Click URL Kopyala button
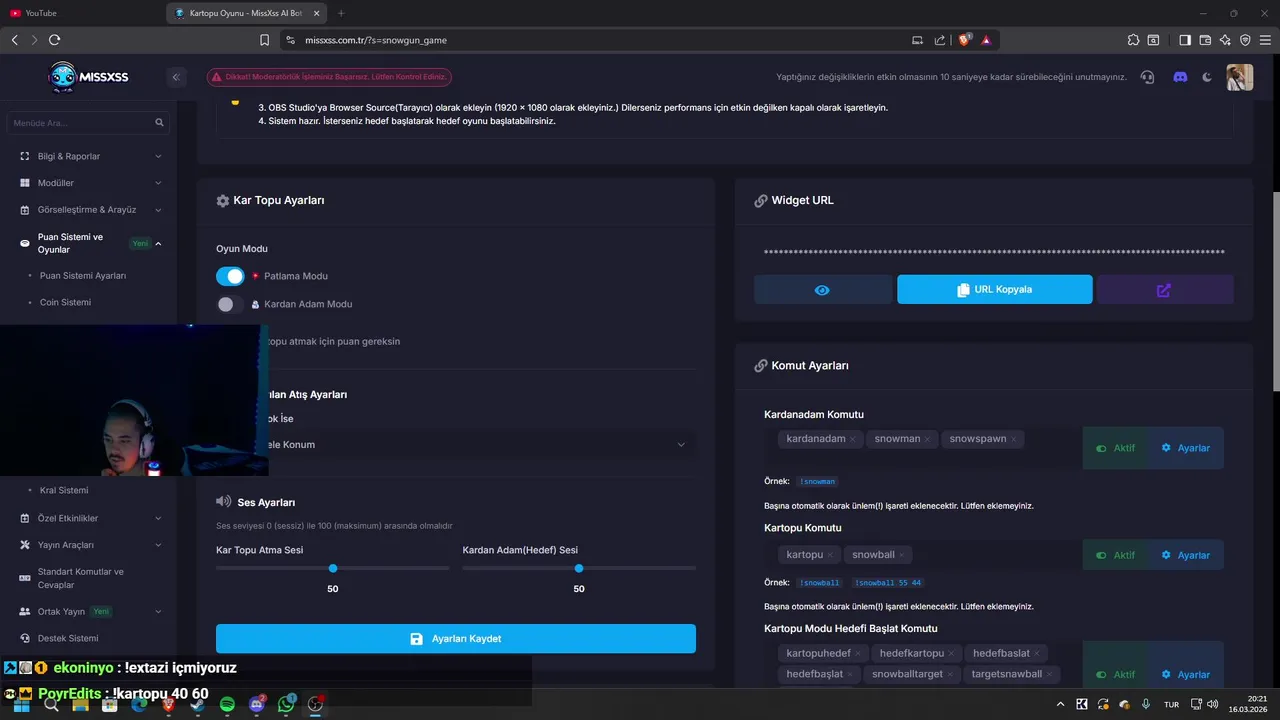 (x=994, y=290)
